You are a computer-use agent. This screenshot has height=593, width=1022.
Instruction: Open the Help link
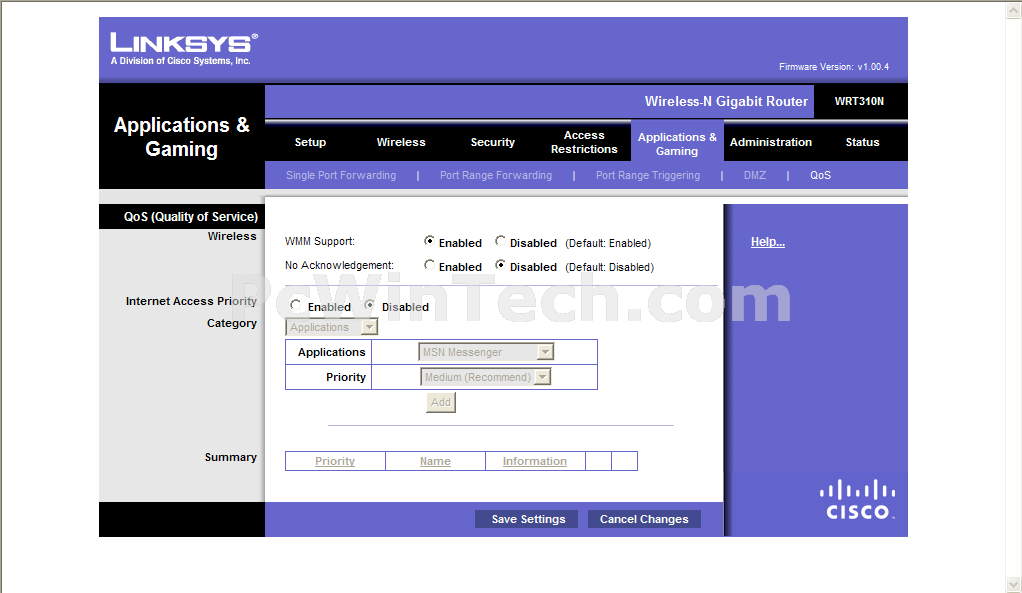768,242
